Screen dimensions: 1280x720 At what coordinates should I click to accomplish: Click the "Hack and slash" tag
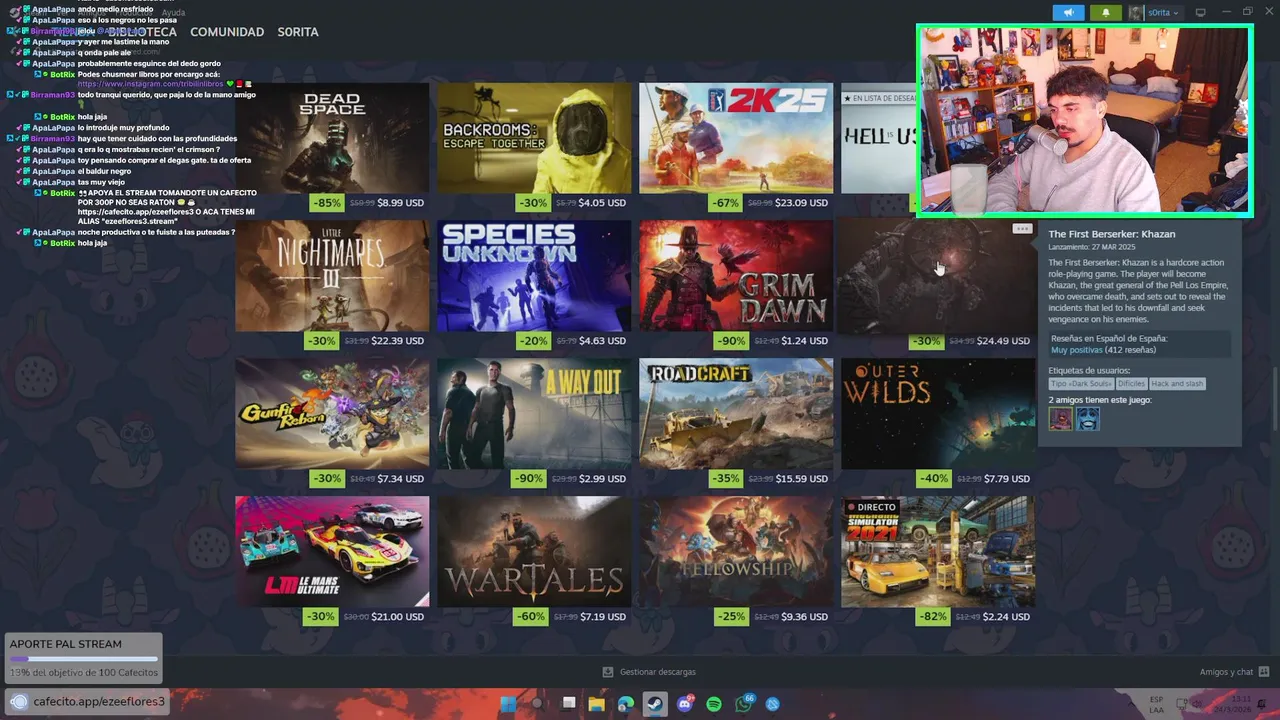point(1177,384)
